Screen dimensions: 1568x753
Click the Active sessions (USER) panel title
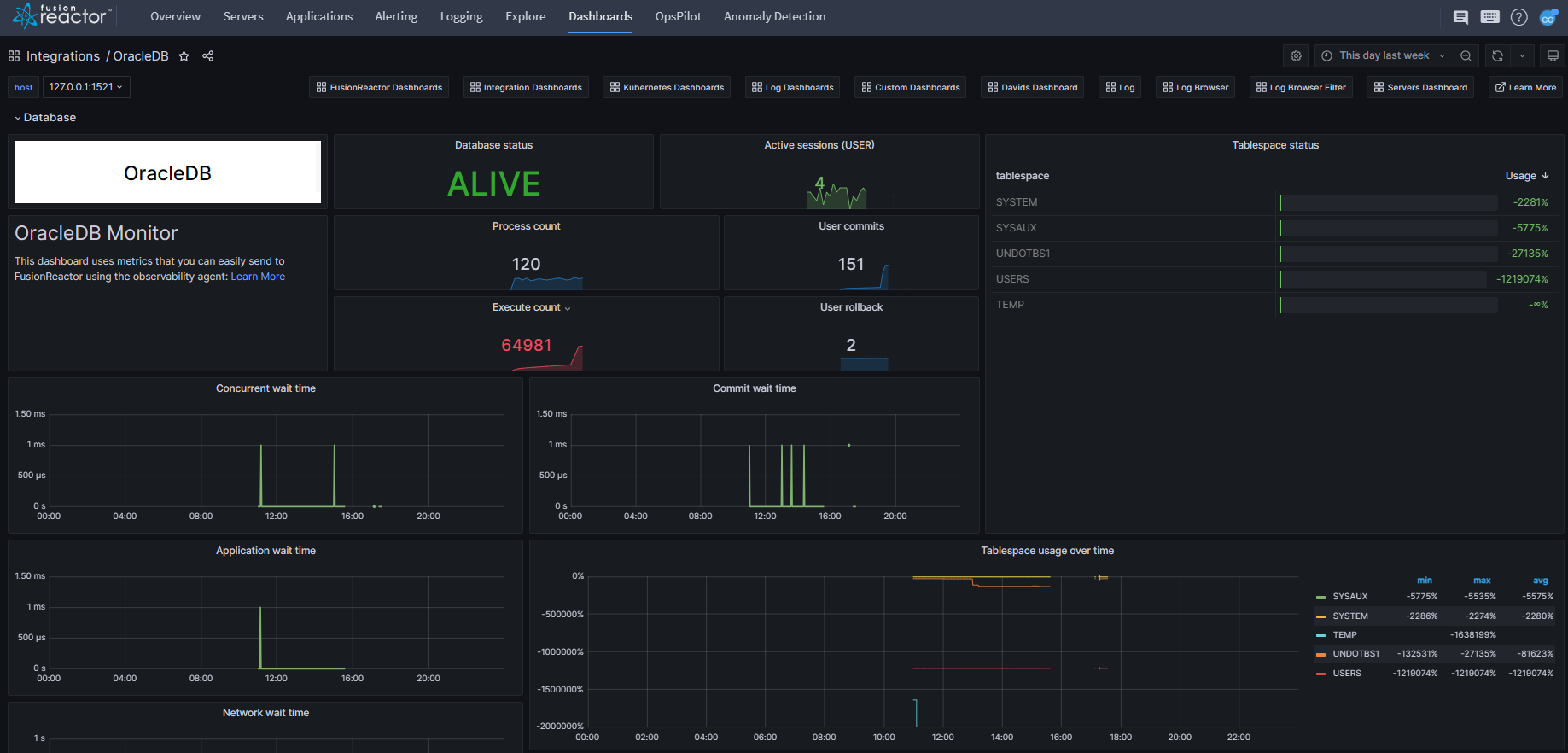point(819,145)
